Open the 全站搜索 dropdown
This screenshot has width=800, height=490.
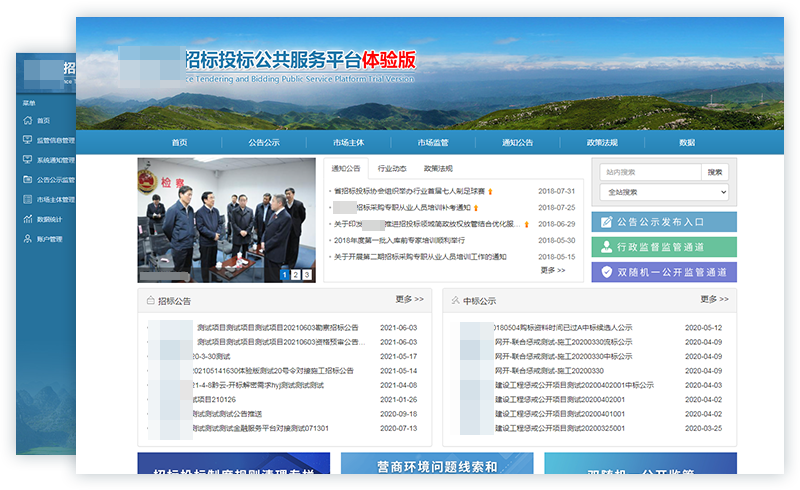click(664, 192)
